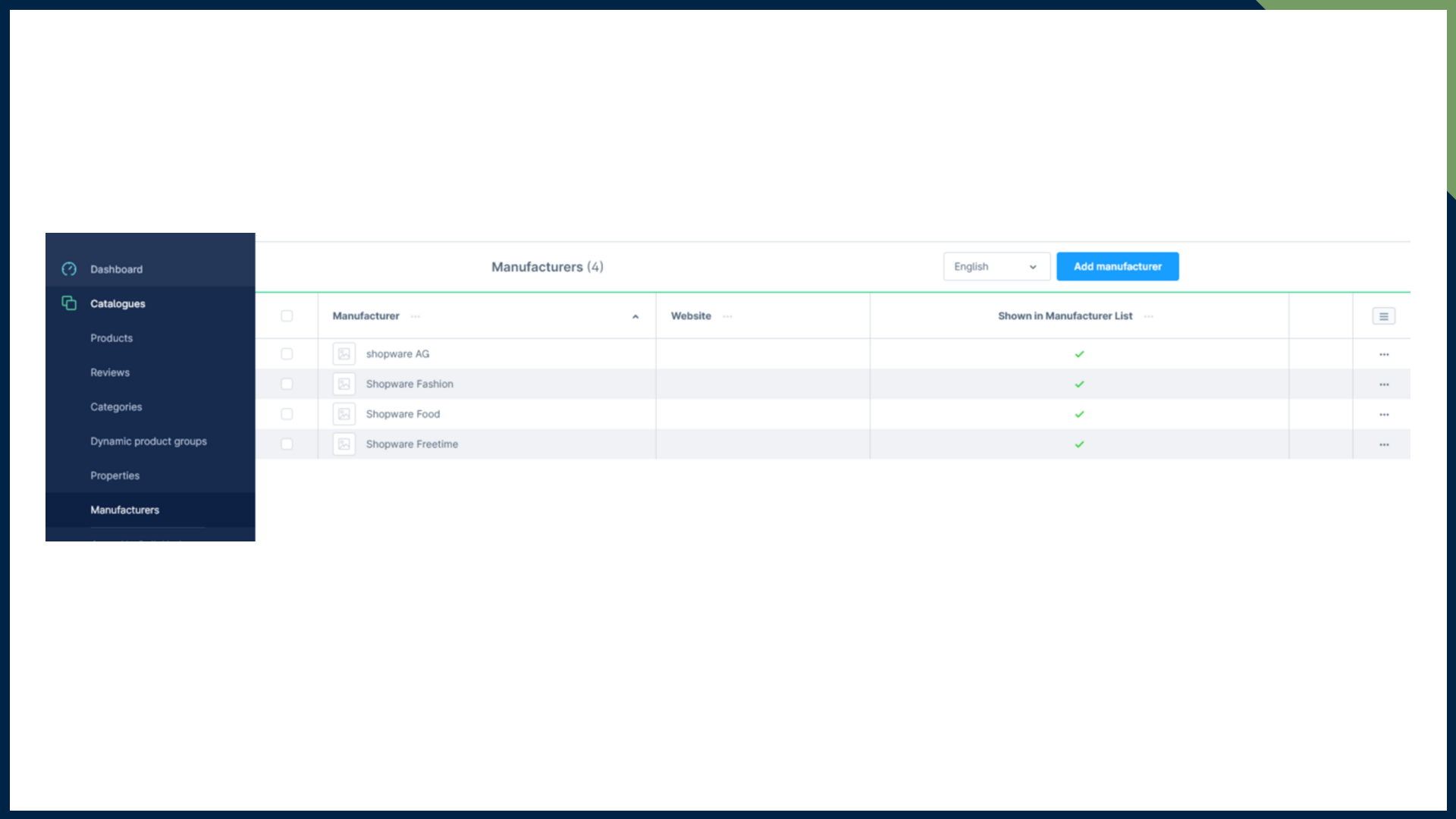This screenshot has width=1456, height=819.
Task: Open the Shopware Fashion manufacturer link
Action: tap(409, 384)
